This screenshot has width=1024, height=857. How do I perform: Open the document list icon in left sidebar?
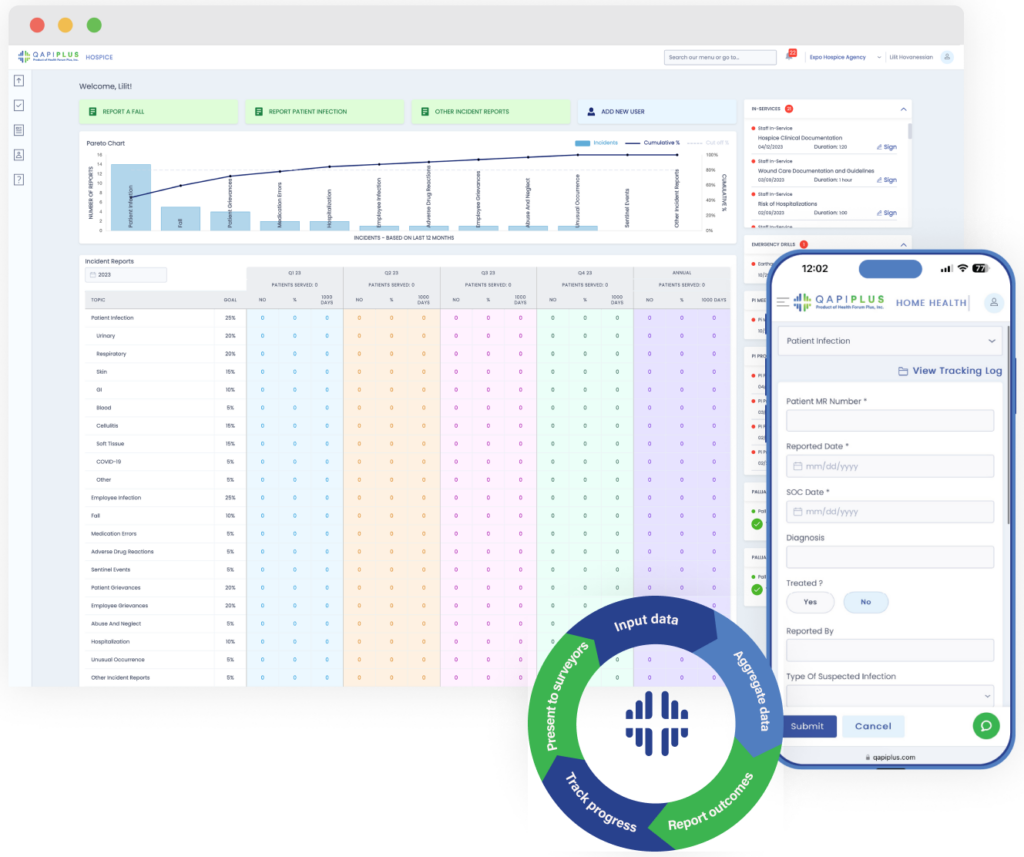pyautogui.click(x=19, y=130)
